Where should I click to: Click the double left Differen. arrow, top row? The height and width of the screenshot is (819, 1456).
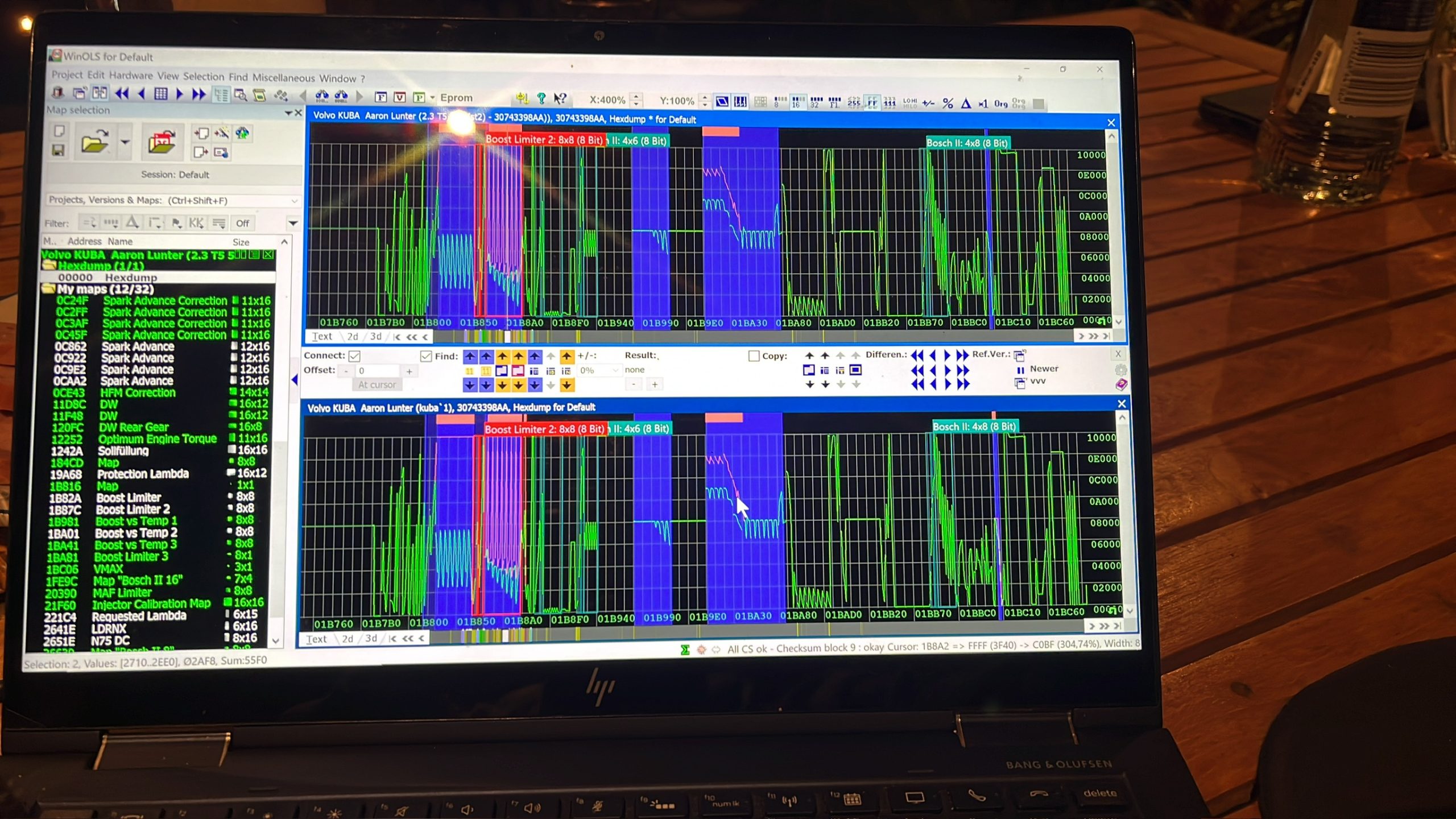click(917, 355)
